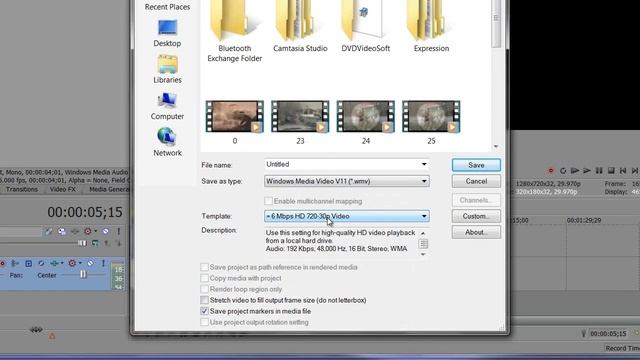Screen dimensions: 640x360
Task: Toggle Use project output rotation setting
Action: [x=204, y=322]
